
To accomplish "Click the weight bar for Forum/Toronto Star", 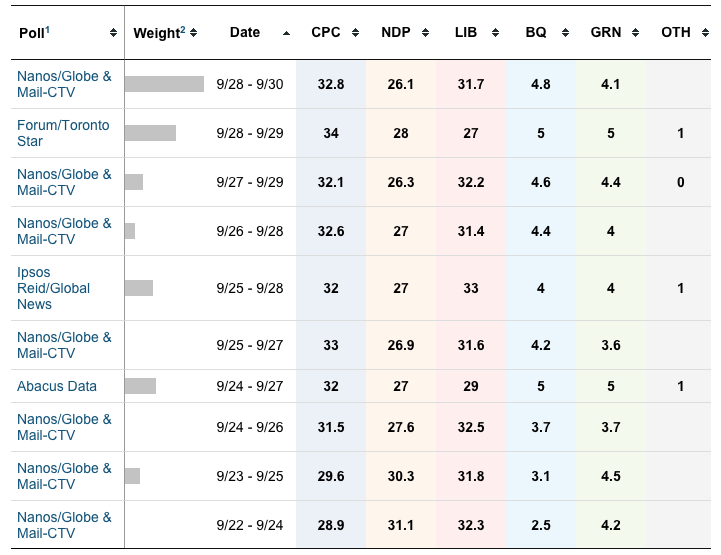I will pyautogui.click(x=150, y=133).
